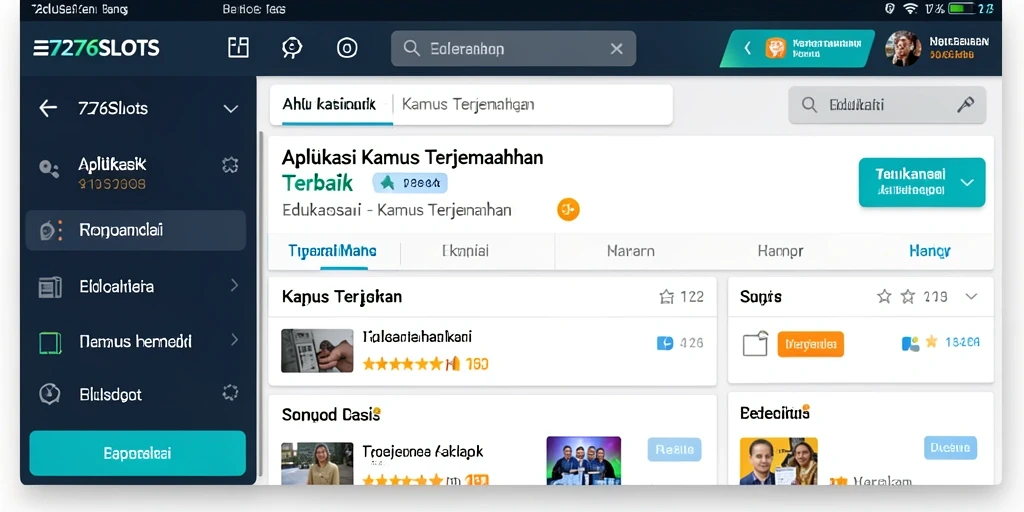Click the Wi-Fi icon in status bar
The image size is (1024, 512).
click(x=910, y=8)
